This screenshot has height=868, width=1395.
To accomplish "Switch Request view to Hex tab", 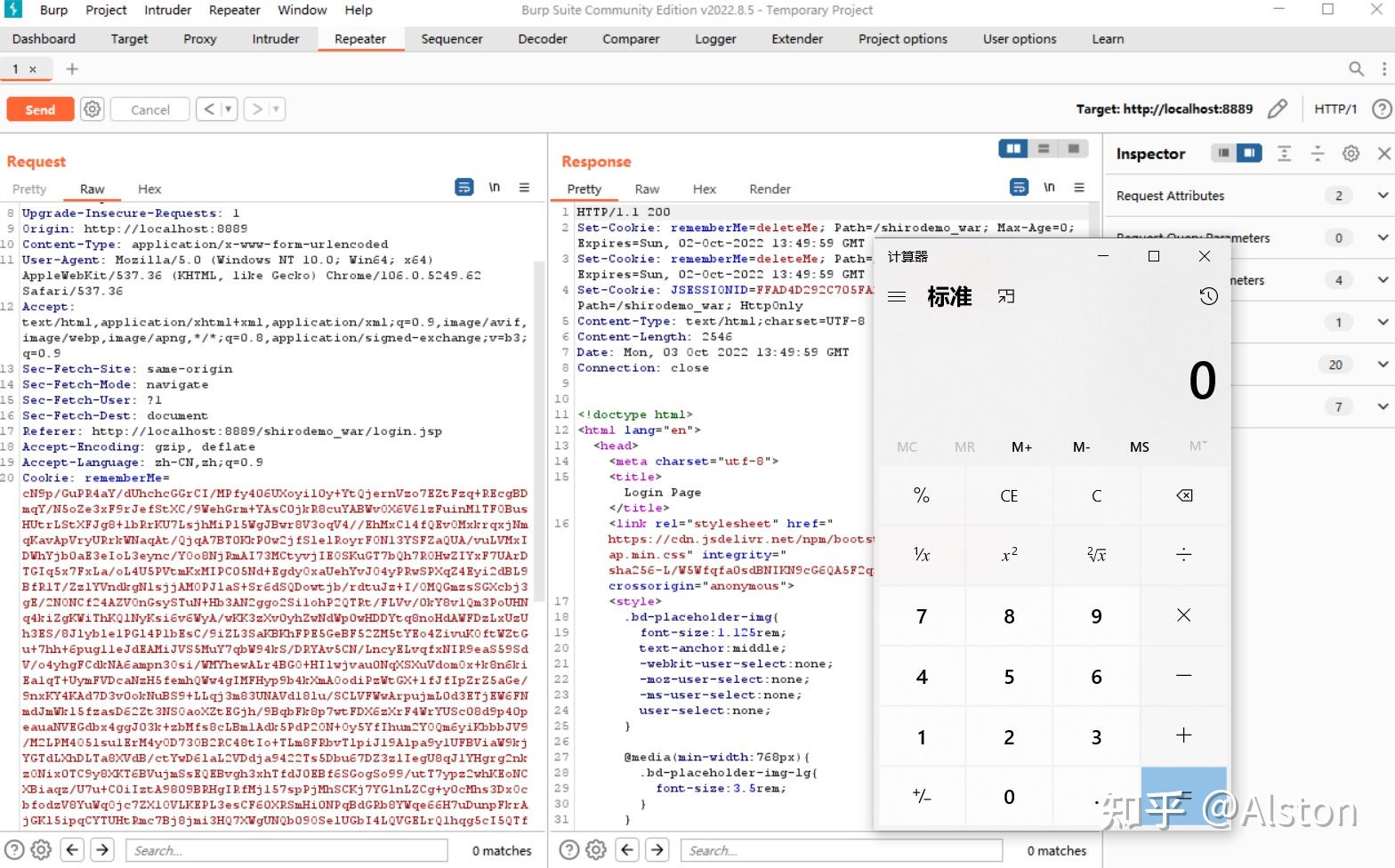I will (149, 189).
